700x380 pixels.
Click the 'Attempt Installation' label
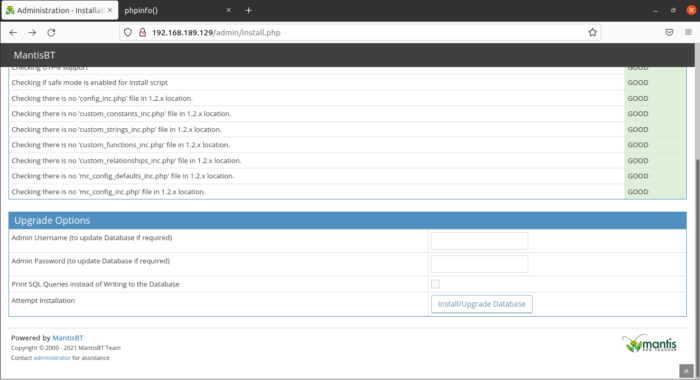coord(43,301)
